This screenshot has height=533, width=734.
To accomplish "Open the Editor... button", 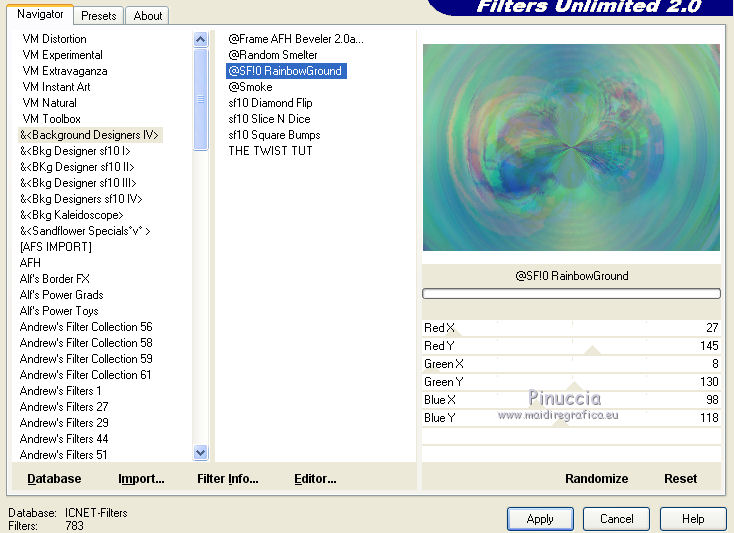I will [x=315, y=479].
